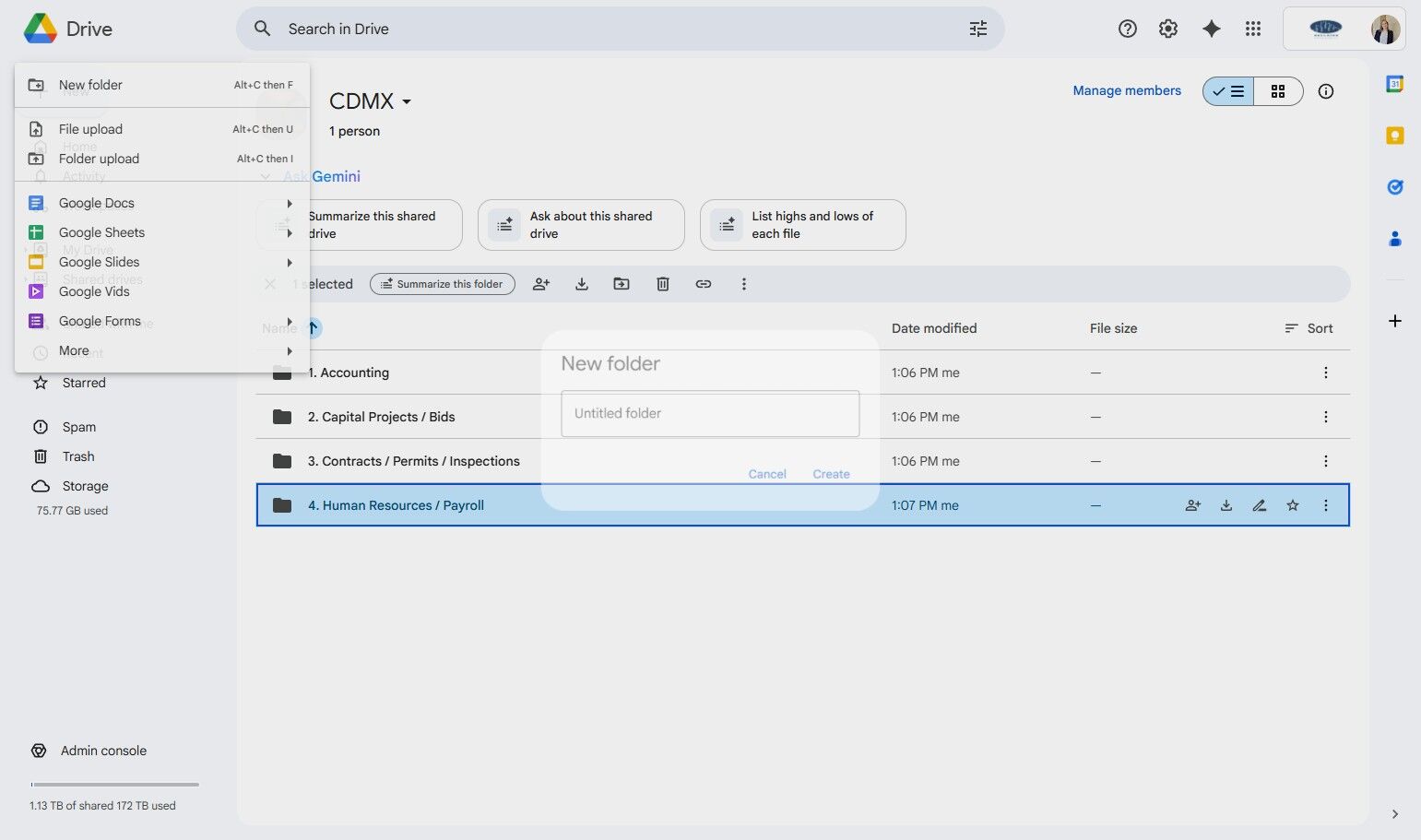Rename the Human Resources / Payroll folder

1260,505
